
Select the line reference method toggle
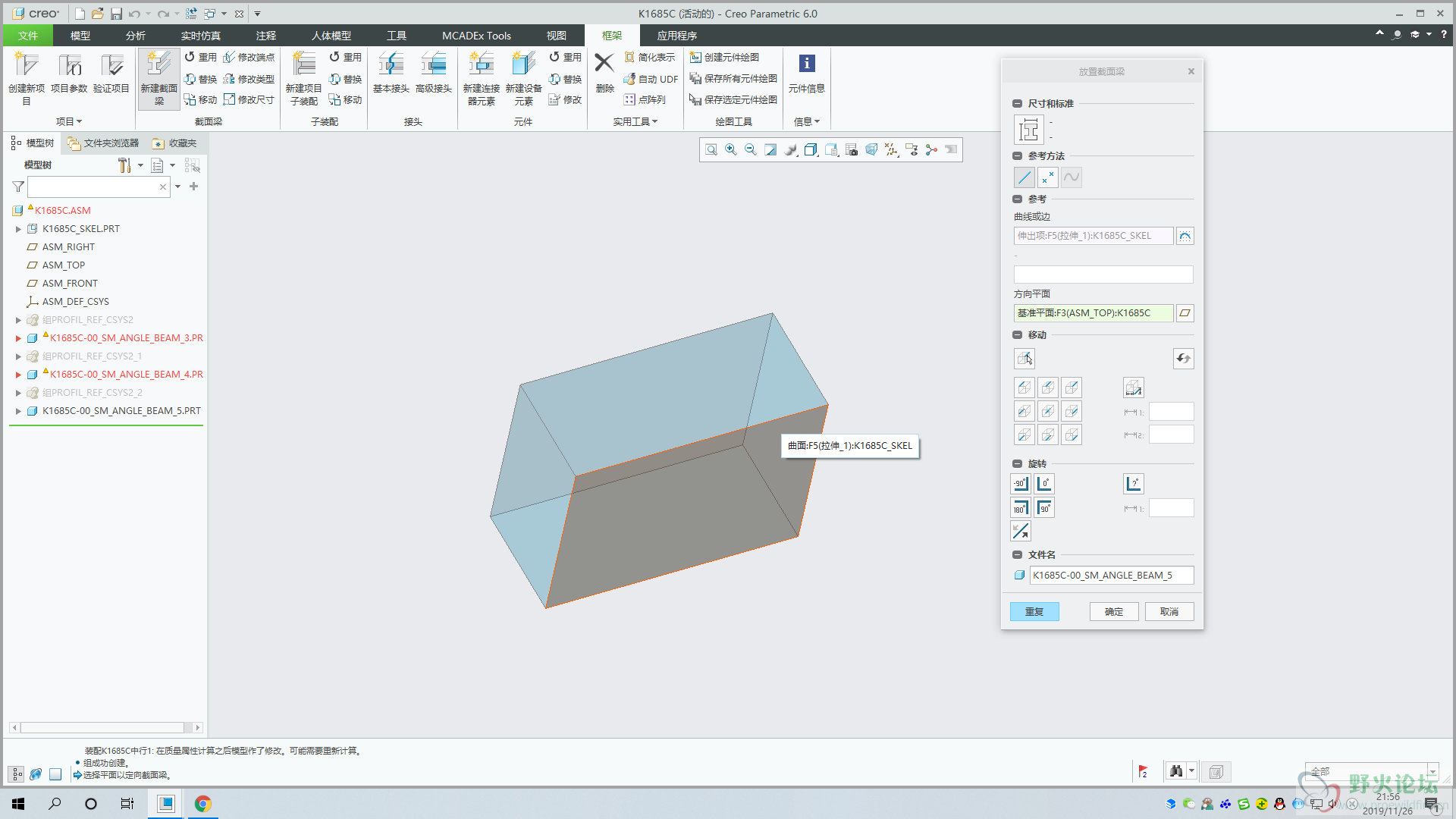tap(1025, 177)
